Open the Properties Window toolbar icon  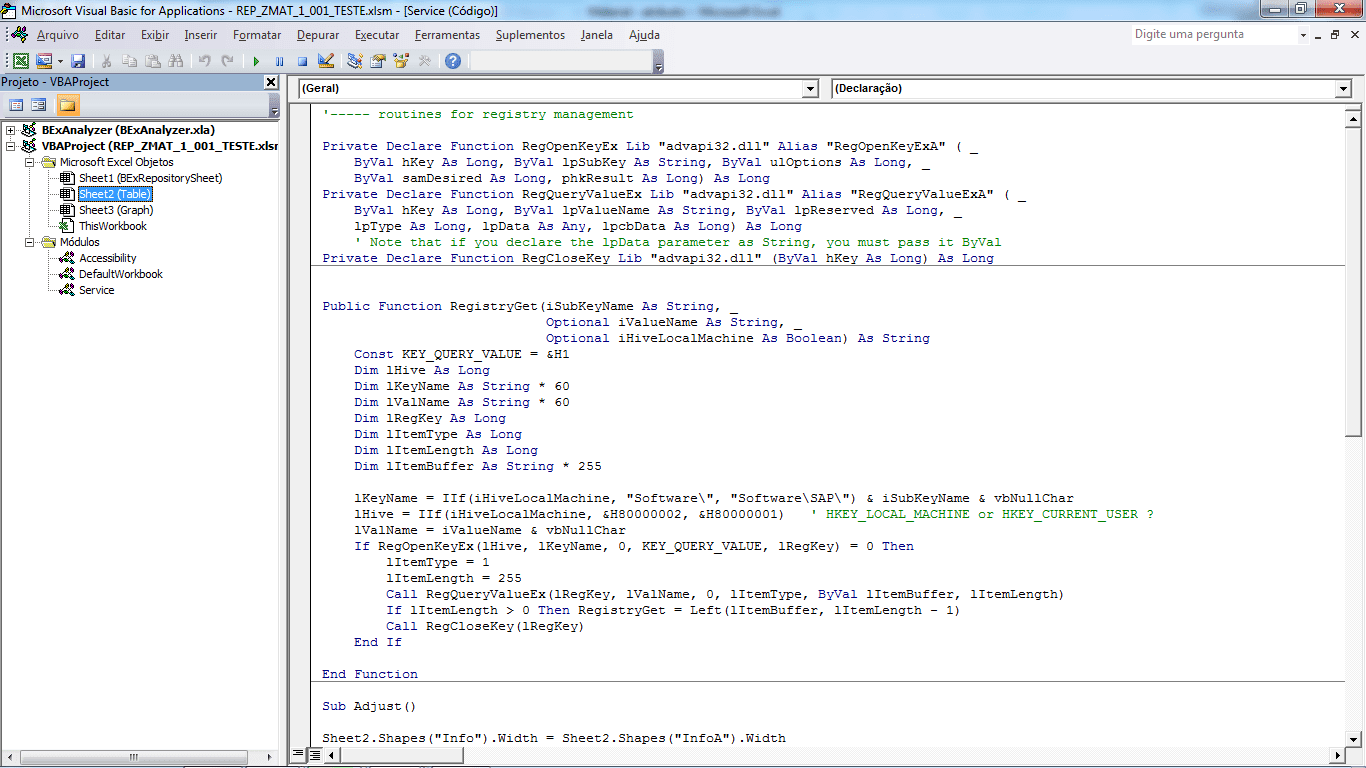tap(378, 61)
